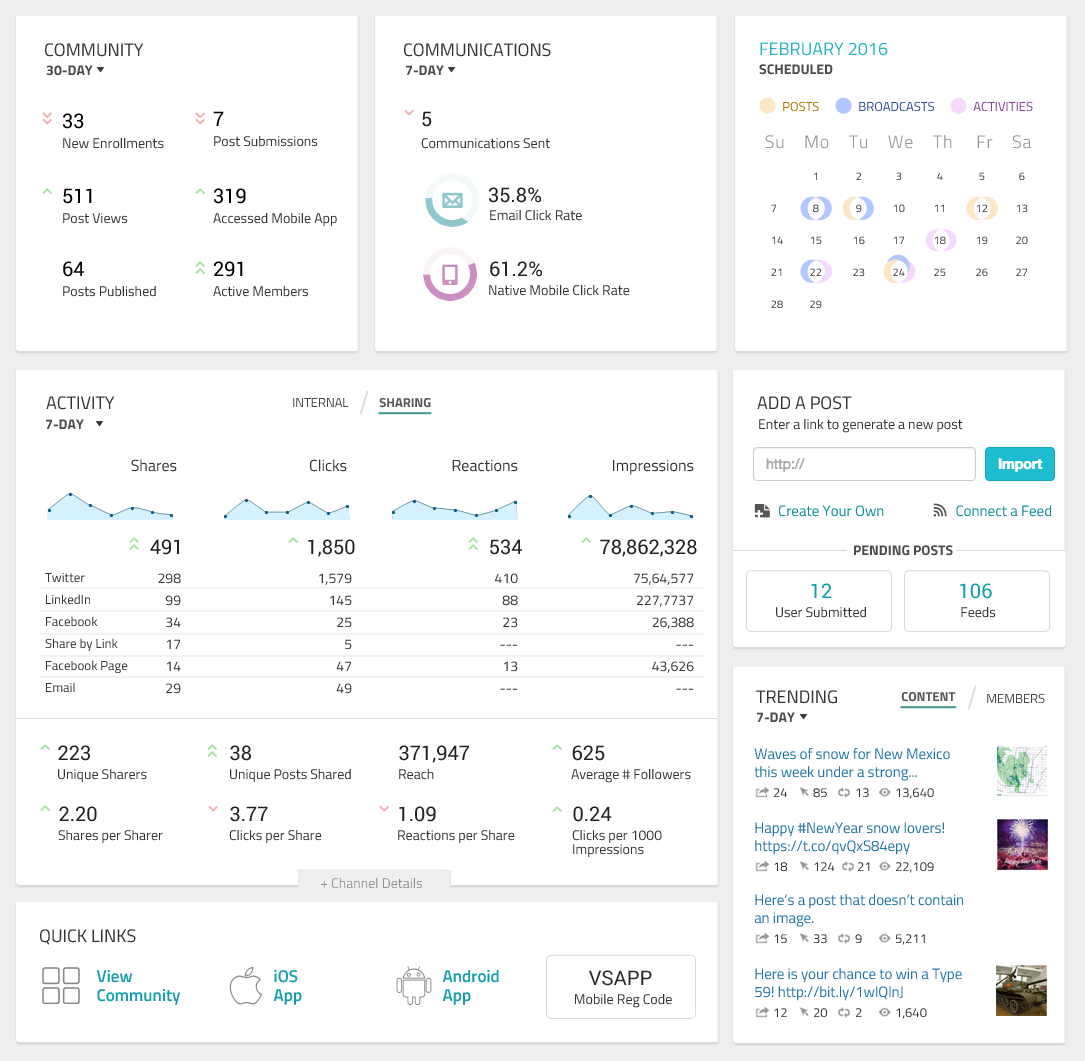Screen dimensions: 1085x1061
Task: Click the tank thumbnail for Type 59 post
Action: 1021,990
